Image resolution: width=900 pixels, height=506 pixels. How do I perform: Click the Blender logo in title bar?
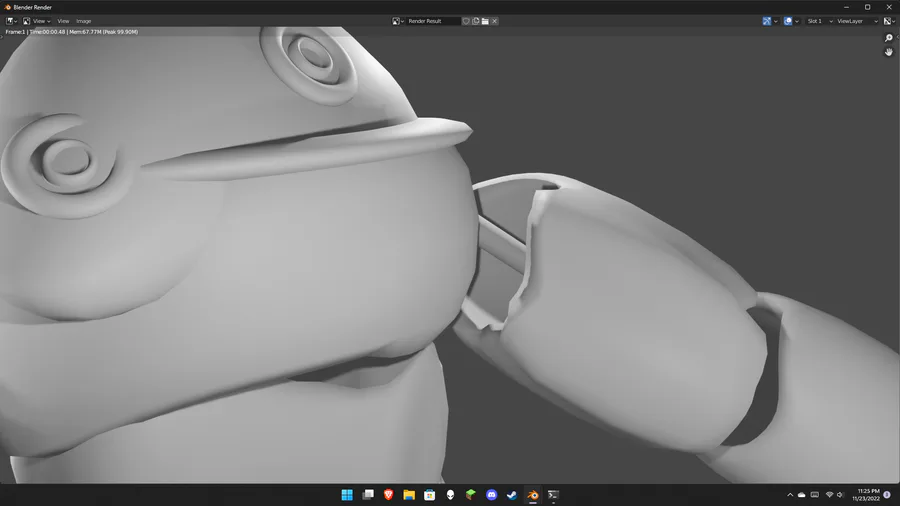click(x=7, y=7)
